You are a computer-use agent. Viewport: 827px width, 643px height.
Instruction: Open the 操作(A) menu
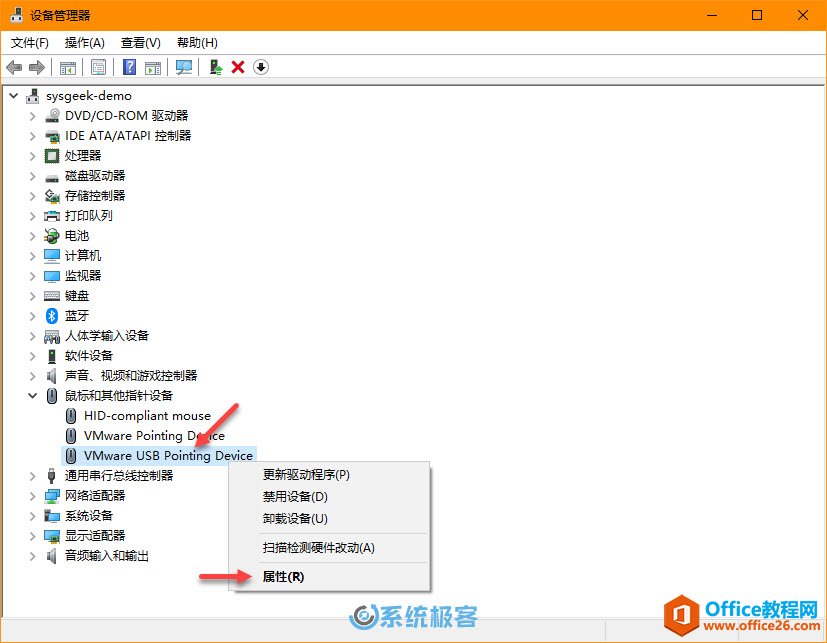coord(84,43)
